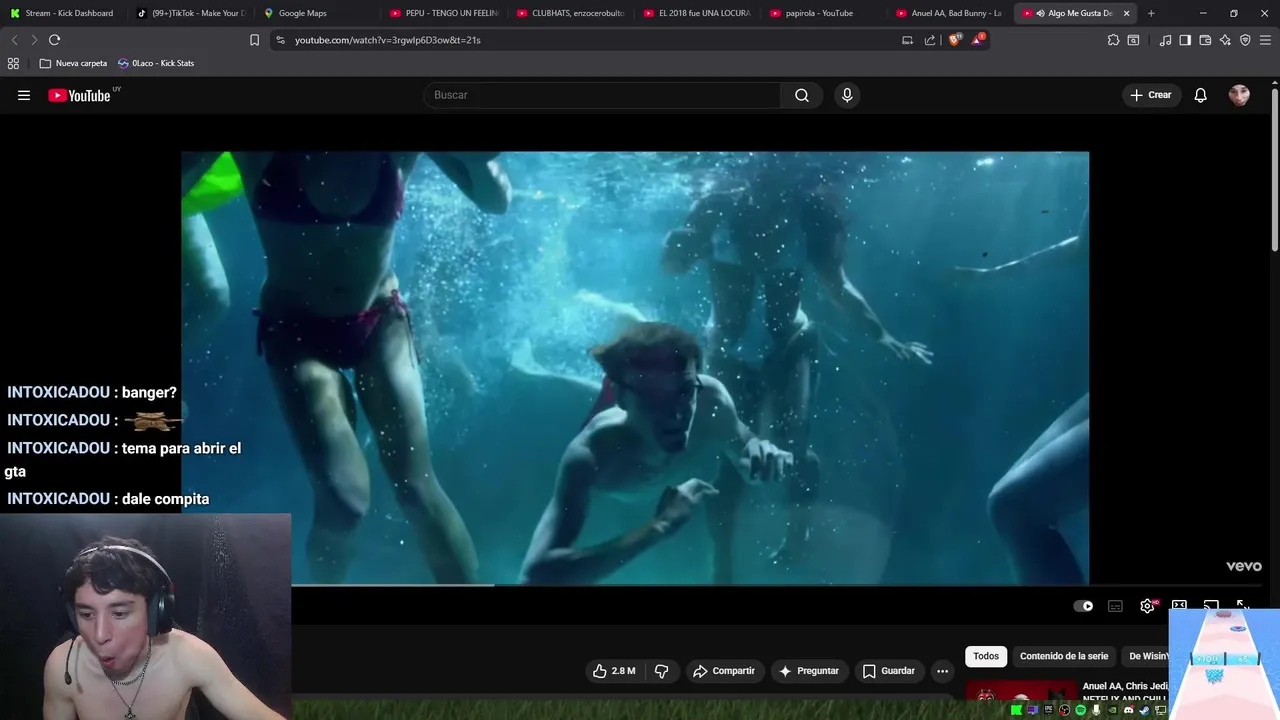The width and height of the screenshot is (1280, 720).
Task: Click the Guardar button
Action: tap(888, 671)
